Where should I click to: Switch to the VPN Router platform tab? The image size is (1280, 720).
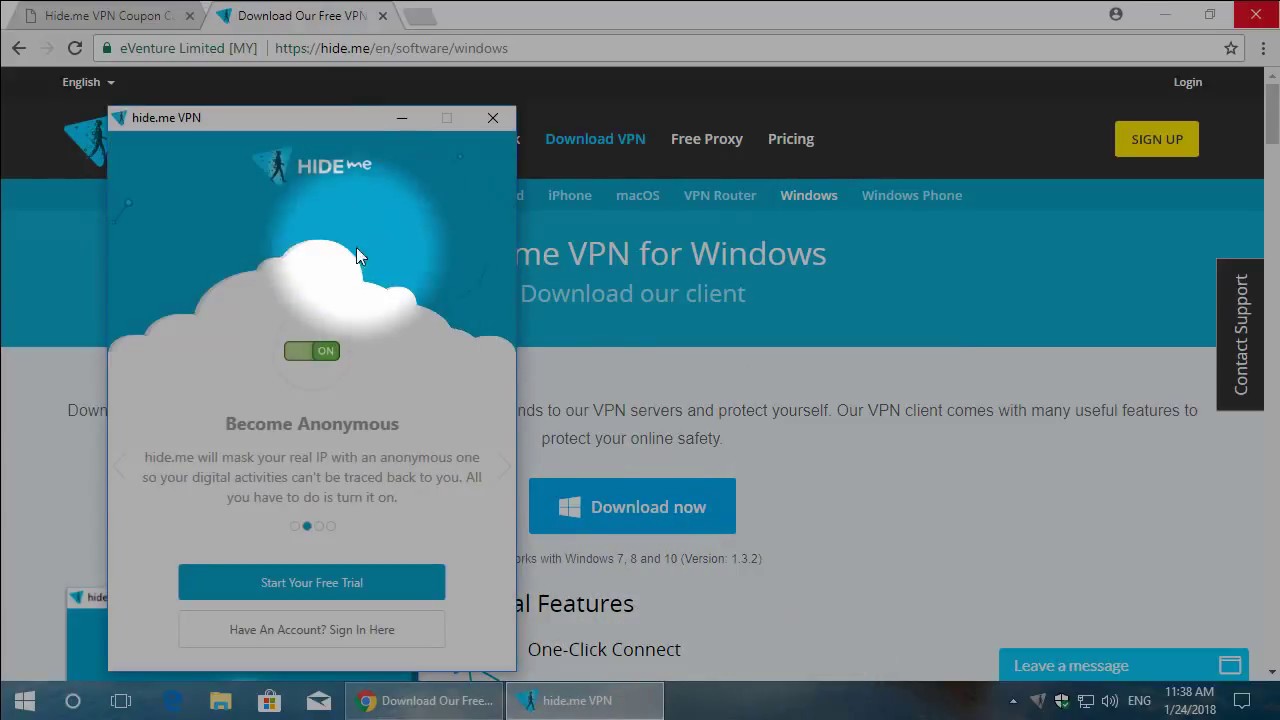pyautogui.click(x=720, y=195)
